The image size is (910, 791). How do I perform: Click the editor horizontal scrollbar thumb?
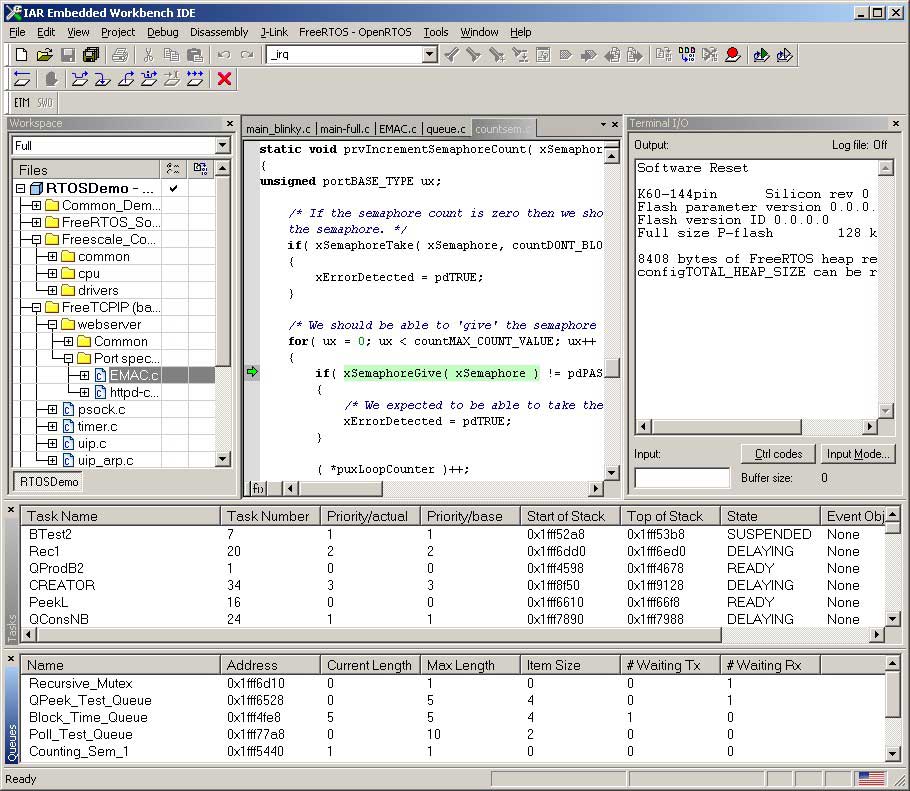tap(341, 489)
